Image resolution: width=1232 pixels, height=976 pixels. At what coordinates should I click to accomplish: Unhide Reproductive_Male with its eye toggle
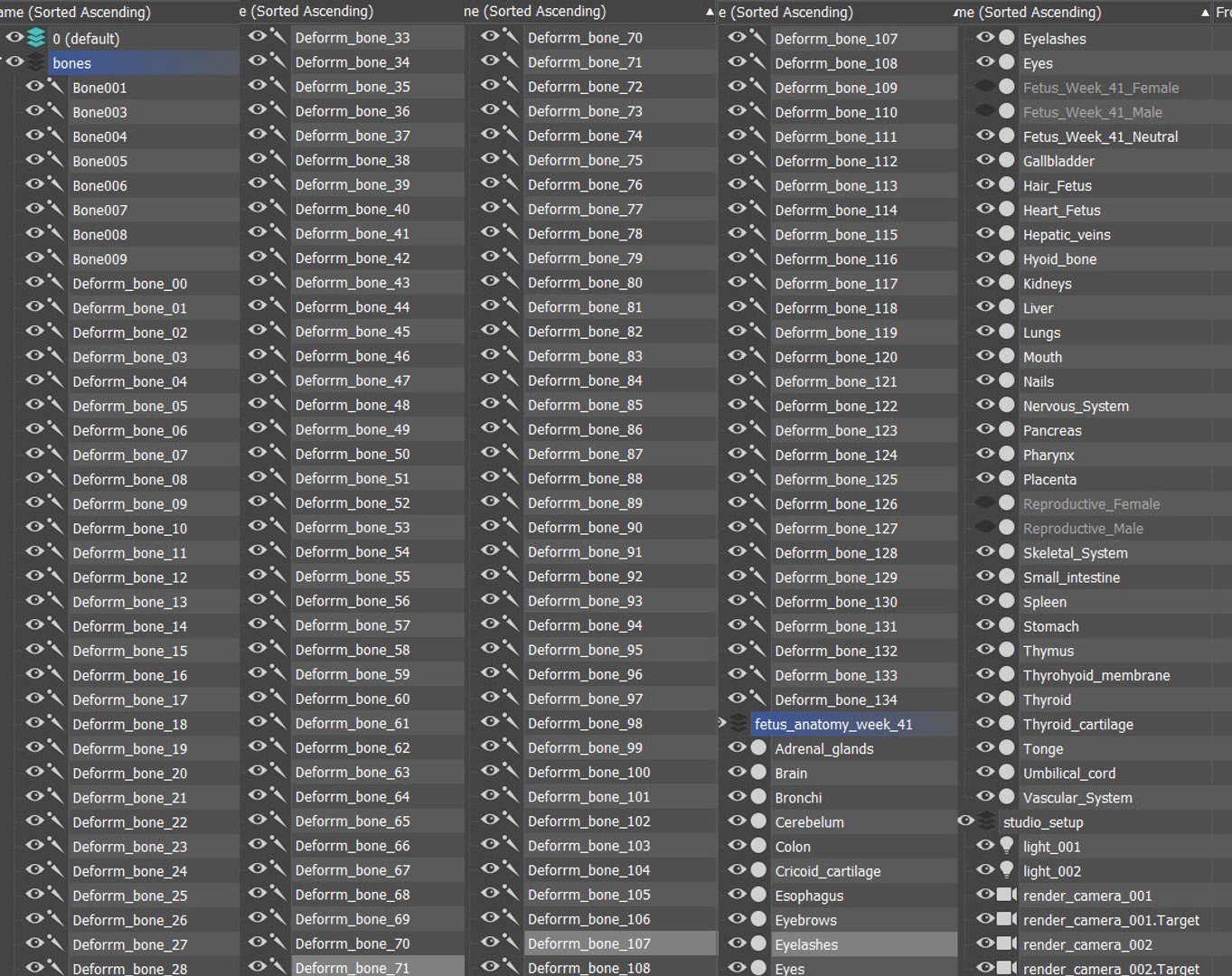[985, 527]
